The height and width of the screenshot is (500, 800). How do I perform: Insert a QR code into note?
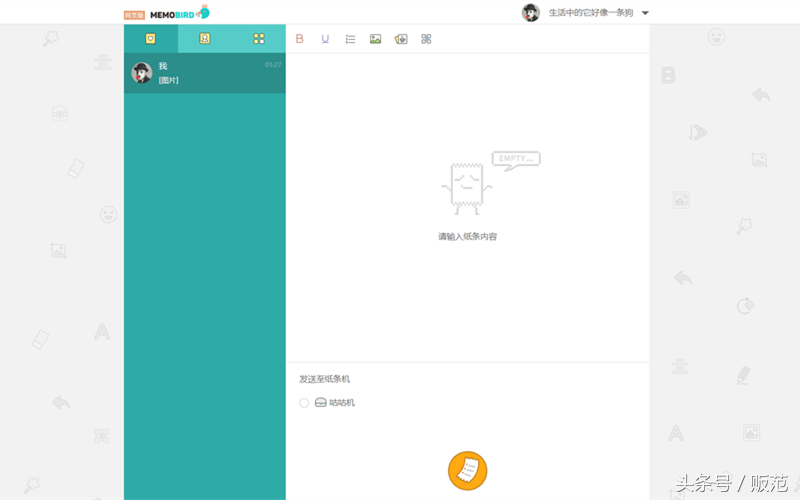(x=426, y=39)
